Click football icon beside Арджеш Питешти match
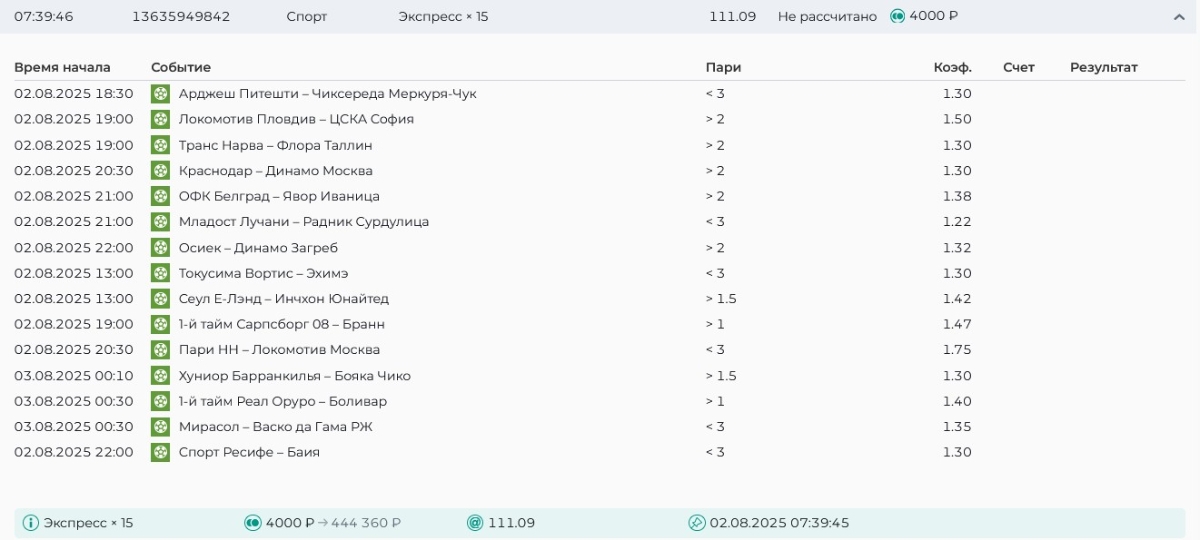Viewport: 1200px width, 540px height. pyautogui.click(x=160, y=94)
